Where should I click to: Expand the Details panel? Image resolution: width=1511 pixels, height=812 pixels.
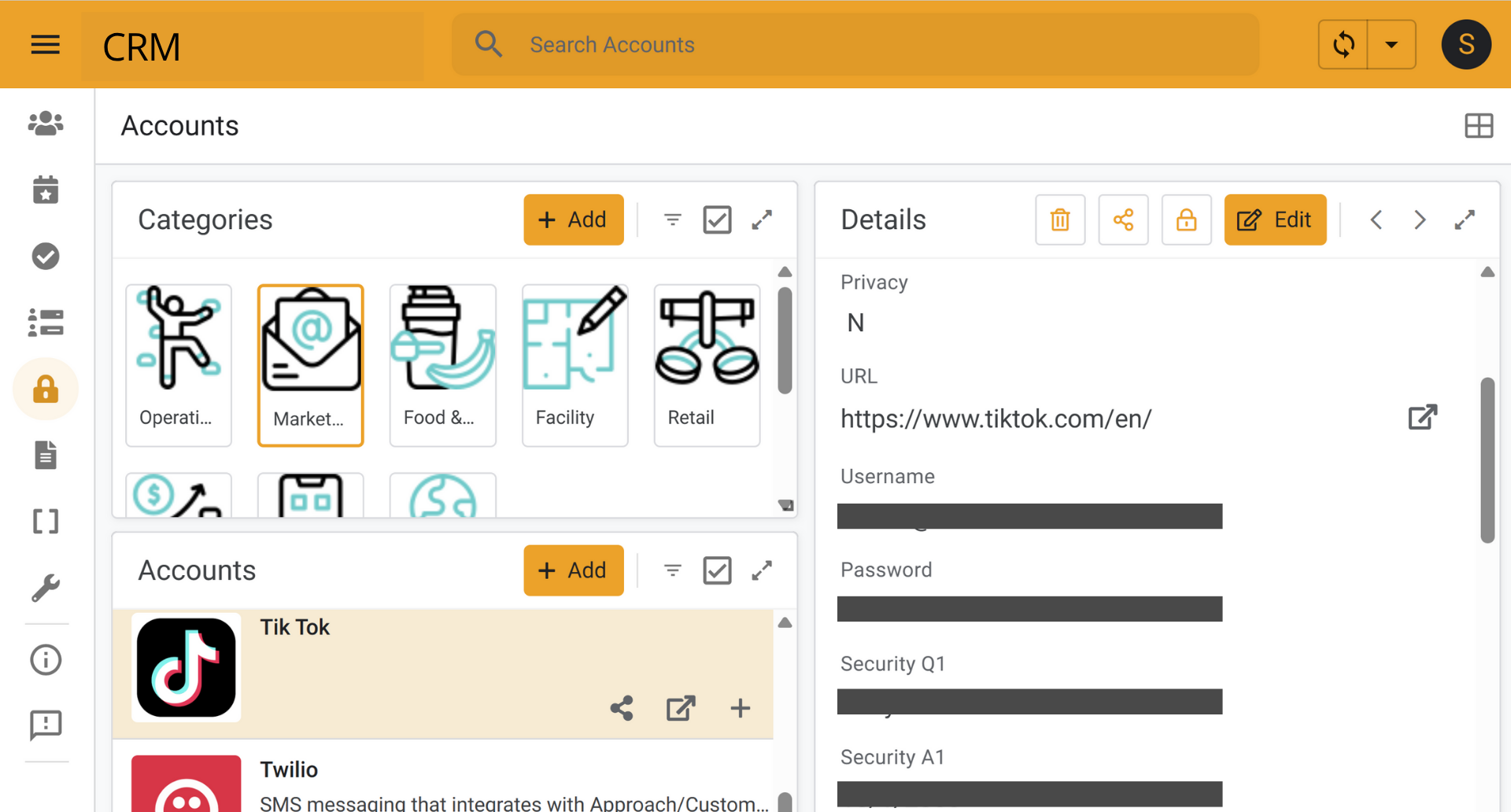1465,220
